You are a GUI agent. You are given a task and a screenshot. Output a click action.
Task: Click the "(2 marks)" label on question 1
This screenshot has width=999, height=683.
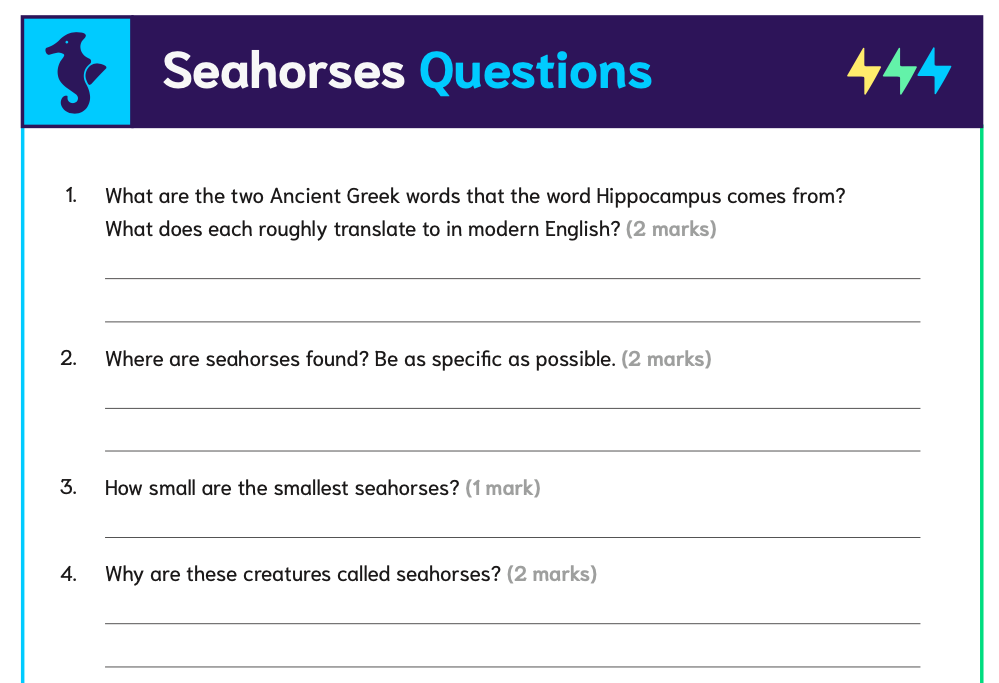coord(671,229)
